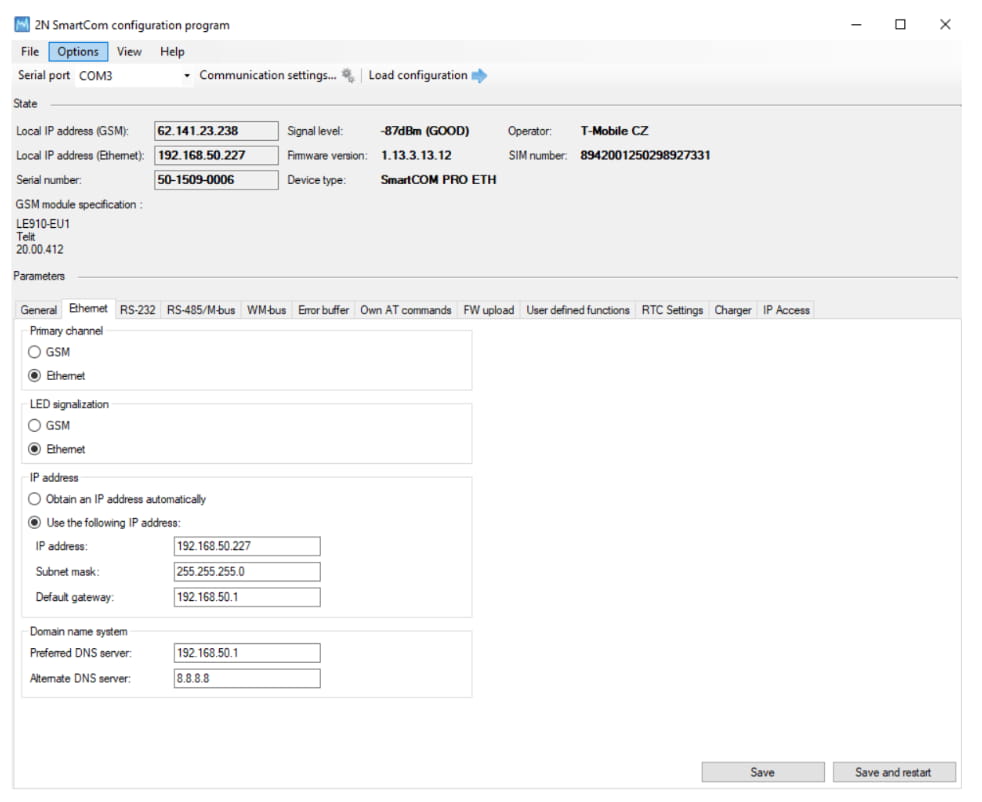Click SIM number 8942001250298927331
The image size is (982, 802).
[645, 155]
